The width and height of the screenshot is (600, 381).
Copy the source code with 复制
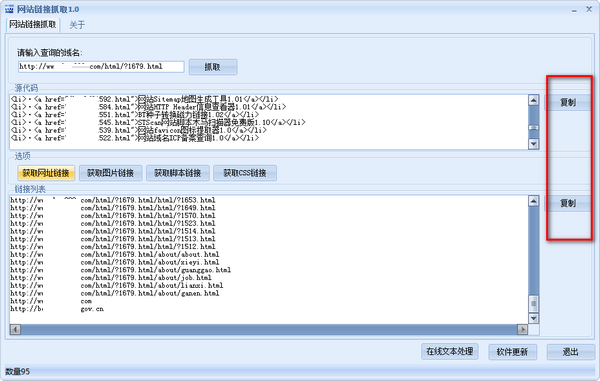coord(568,103)
